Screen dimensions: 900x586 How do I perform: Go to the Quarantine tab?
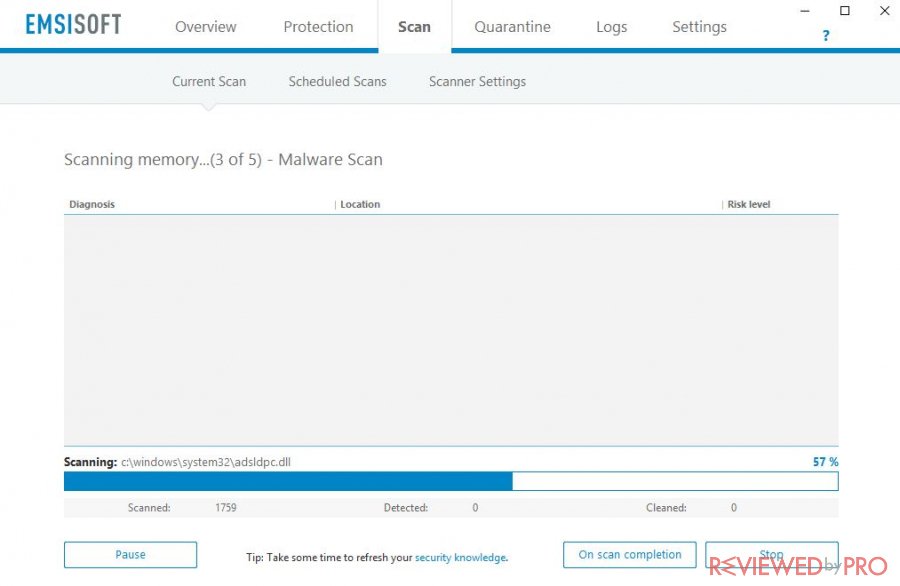click(x=512, y=27)
